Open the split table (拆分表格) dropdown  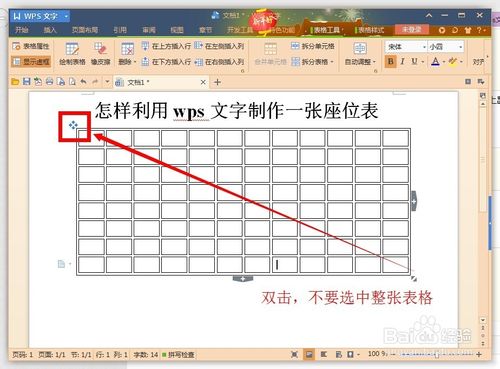click(312, 62)
